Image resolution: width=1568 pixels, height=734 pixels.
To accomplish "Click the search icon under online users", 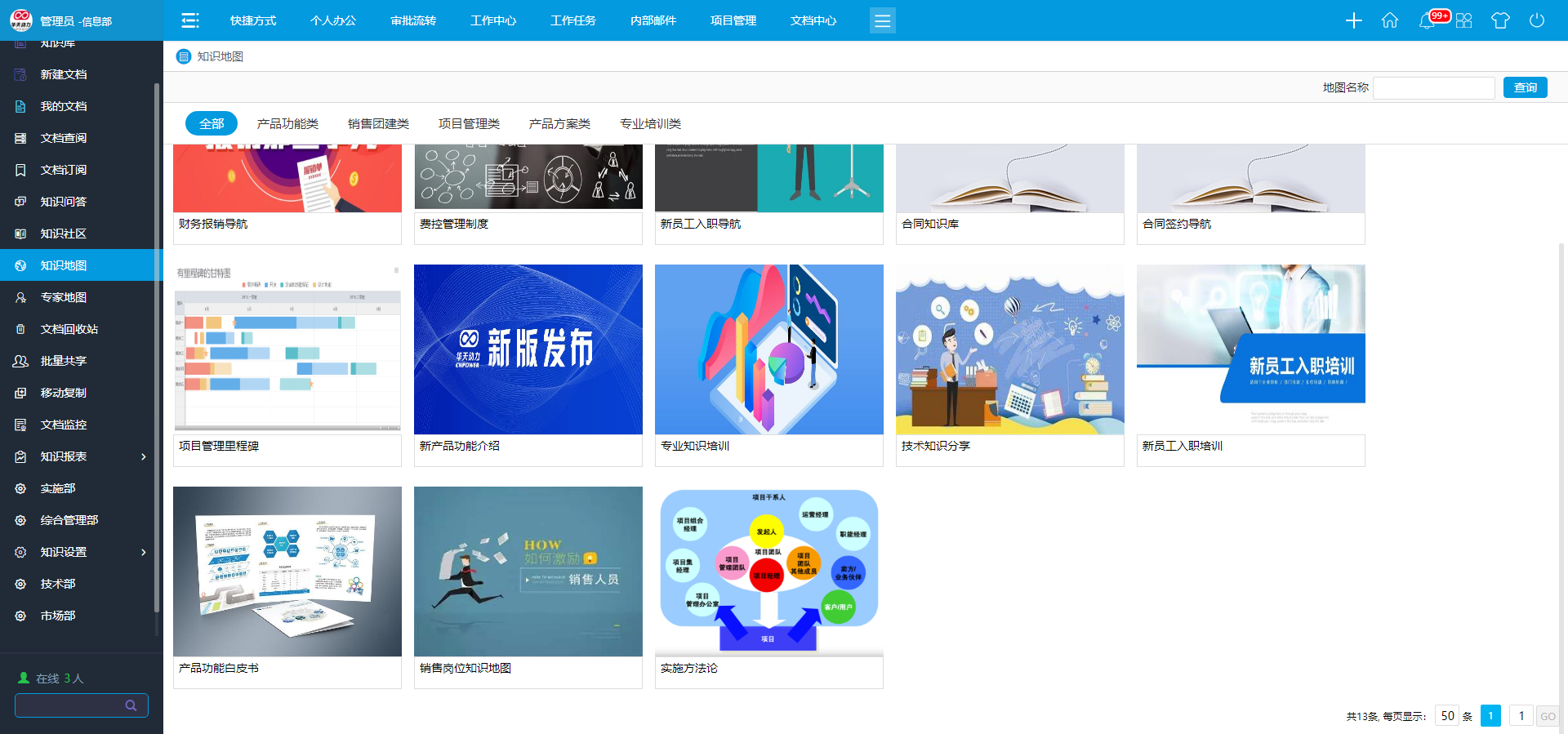I will 131,705.
